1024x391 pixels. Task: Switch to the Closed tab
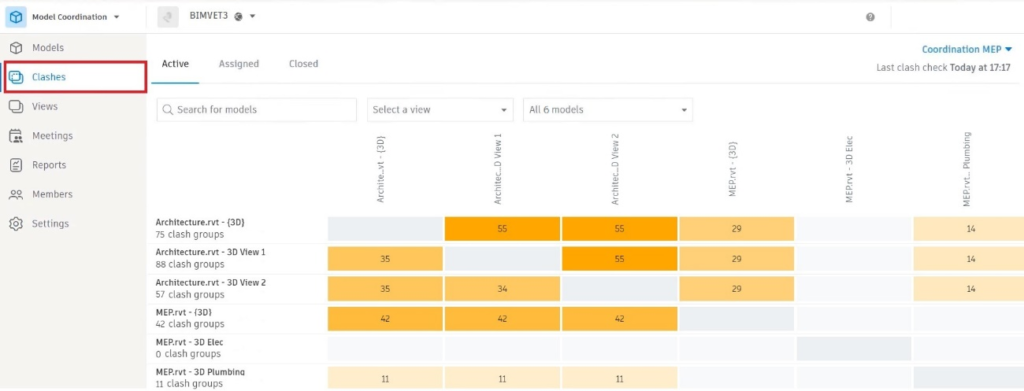click(x=304, y=64)
